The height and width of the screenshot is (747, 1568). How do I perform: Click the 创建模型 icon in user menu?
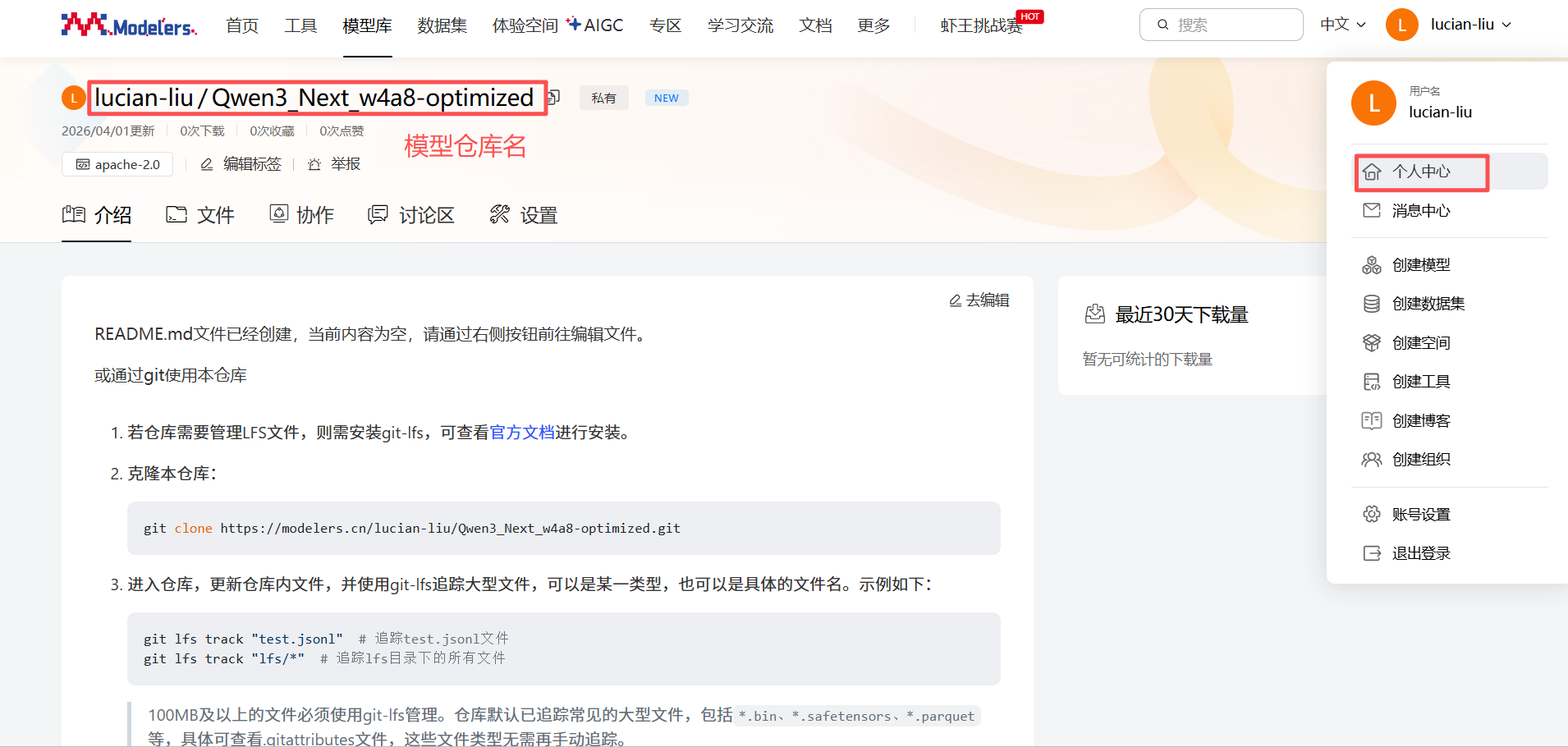(1371, 265)
